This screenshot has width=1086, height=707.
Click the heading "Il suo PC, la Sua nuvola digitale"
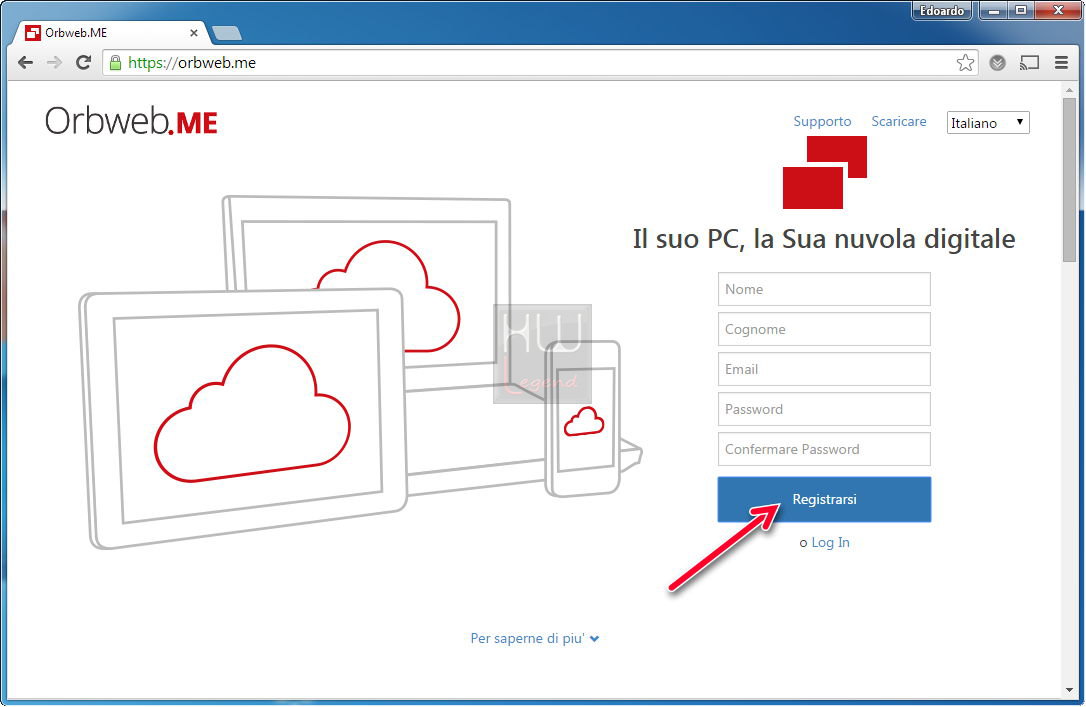coord(824,239)
